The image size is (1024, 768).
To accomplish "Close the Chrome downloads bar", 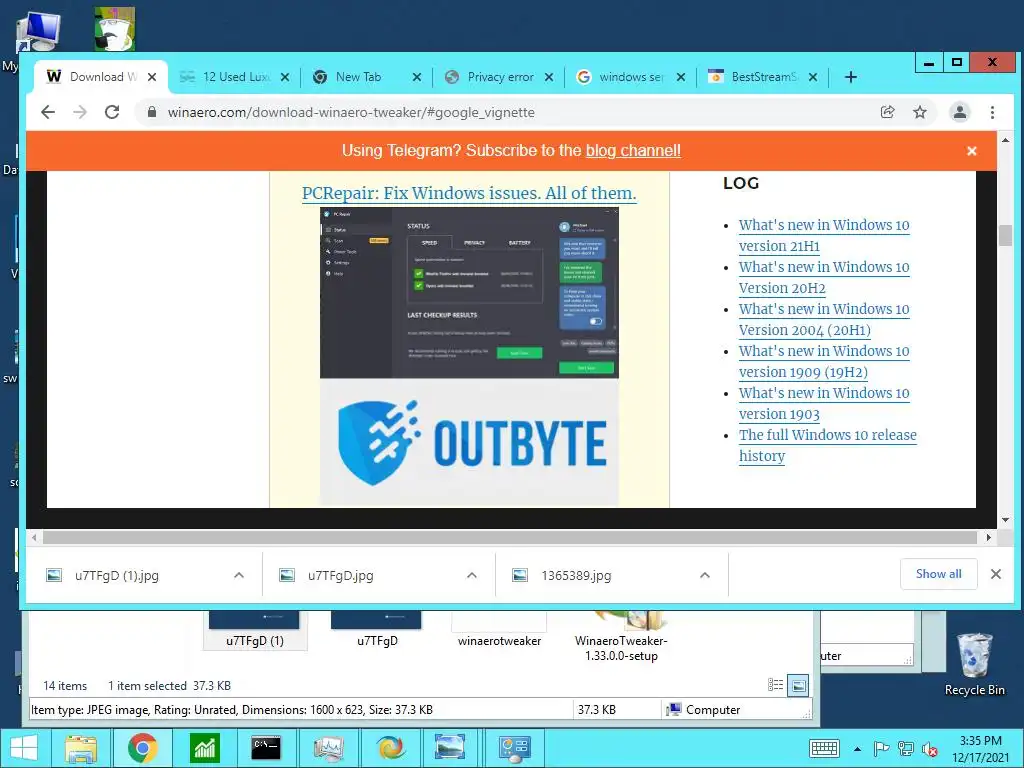I will click(x=996, y=574).
